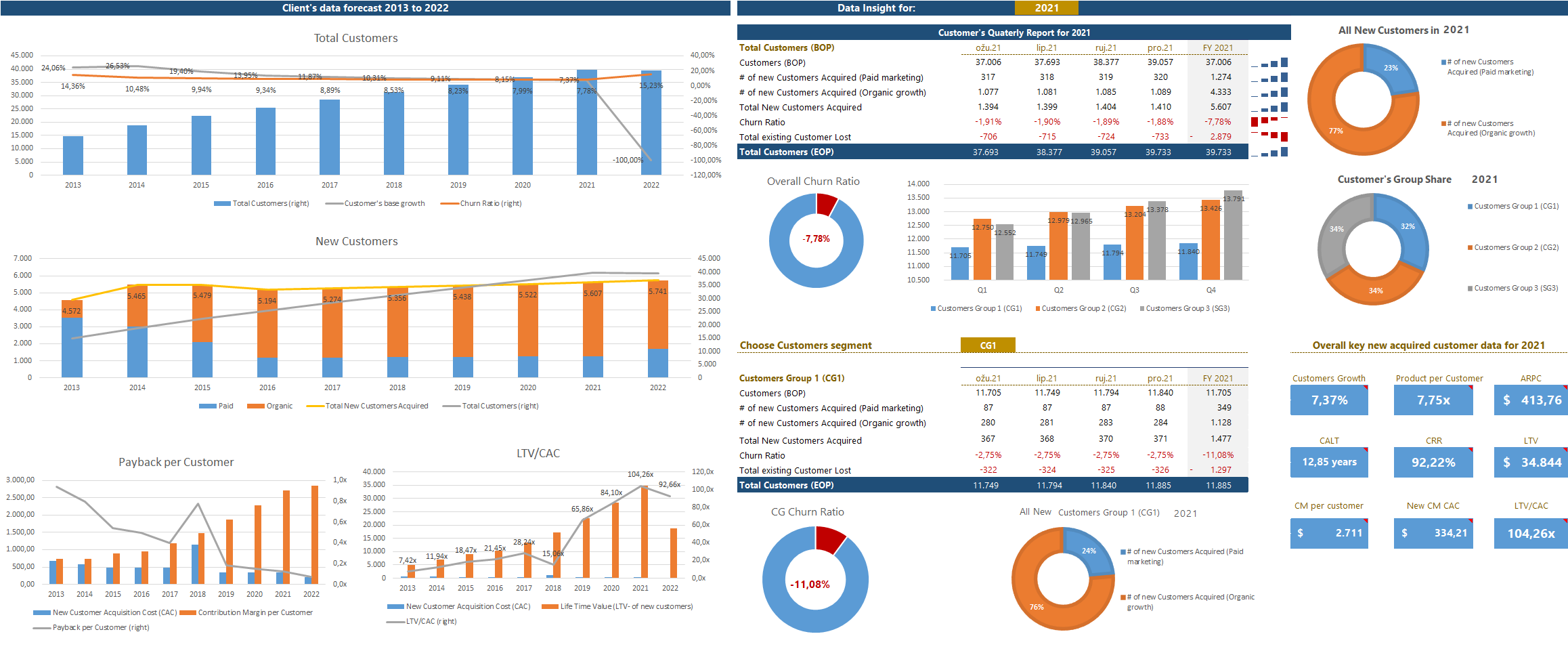
Task: Select the 32% Customers Group 1 donut segment
Action: pos(1407,227)
